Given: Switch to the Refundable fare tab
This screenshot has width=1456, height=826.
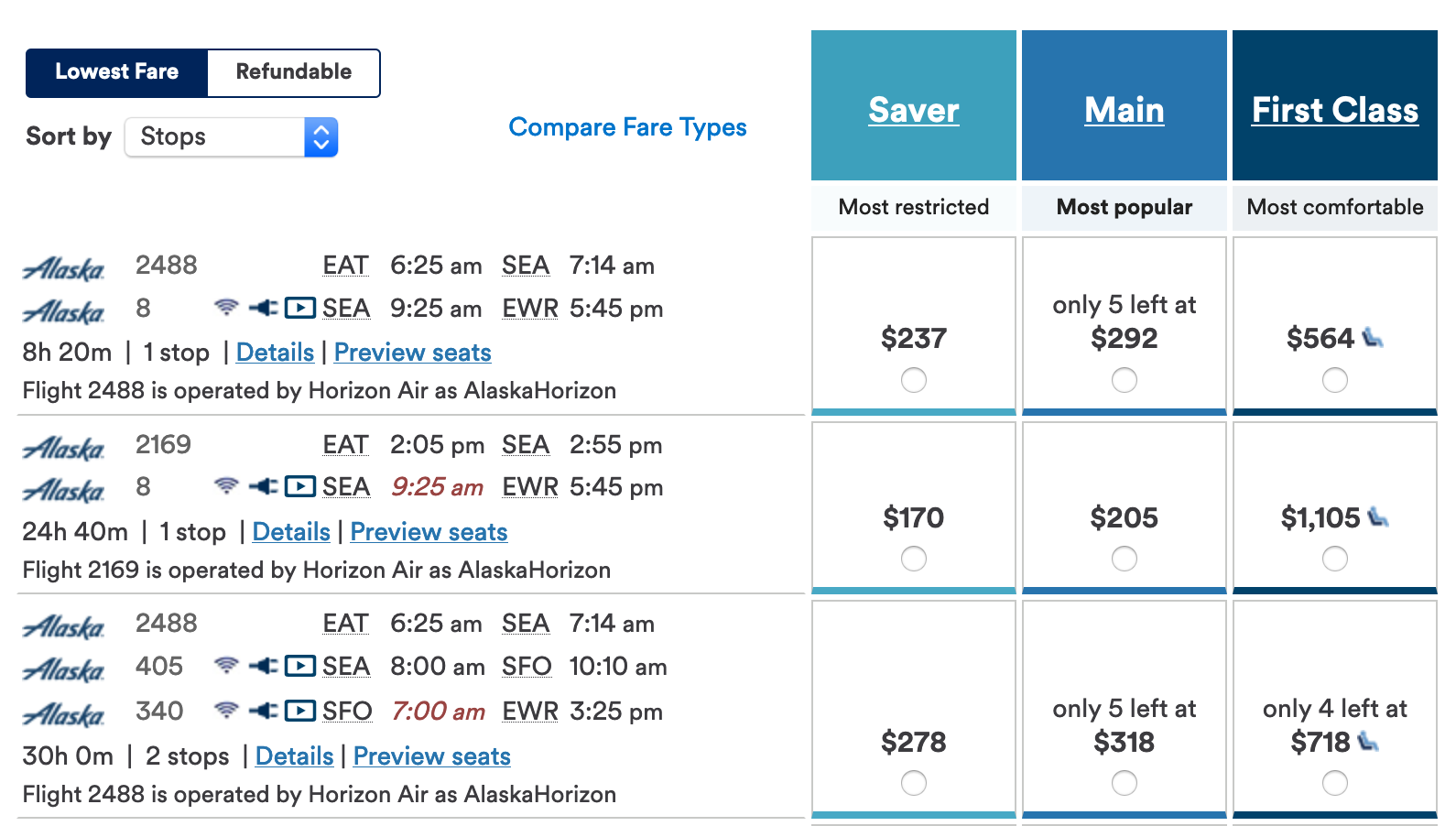Looking at the screenshot, I should 293,72.
